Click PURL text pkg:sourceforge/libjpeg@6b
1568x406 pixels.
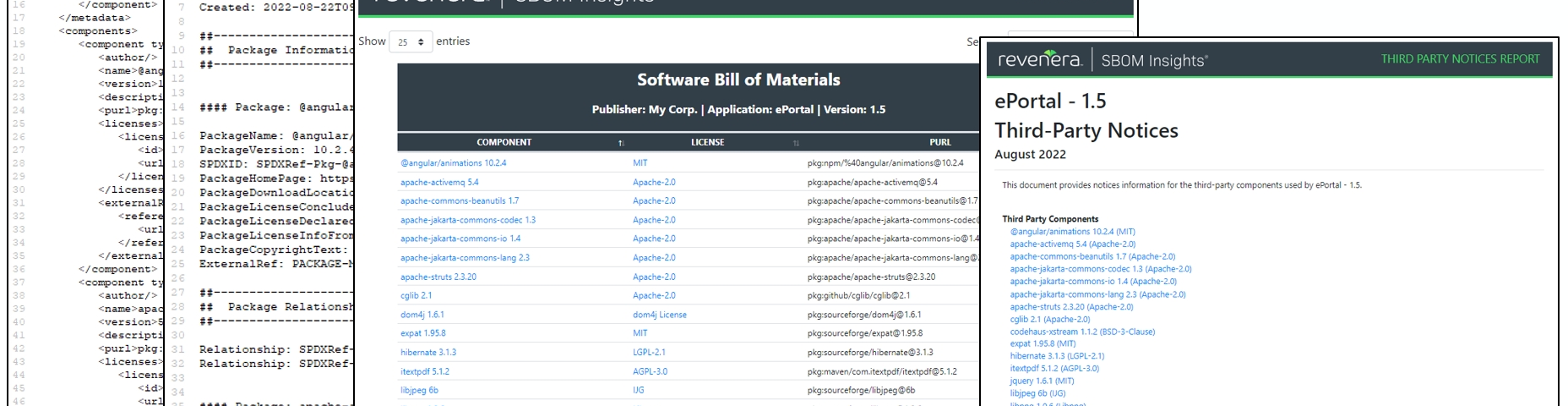862,391
